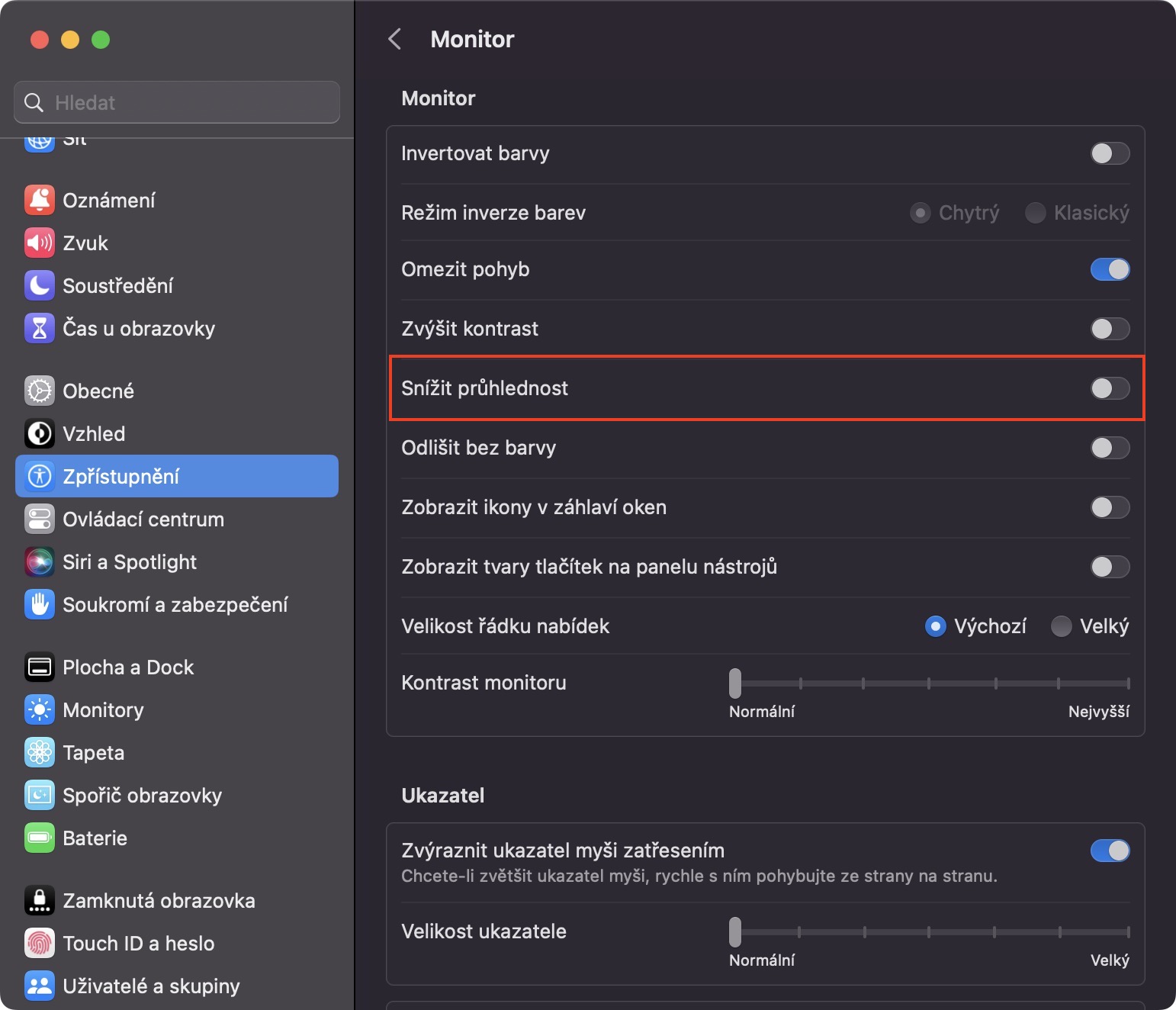Open the Touch ID a heslo fingerprint icon
The height and width of the screenshot is (1010, 1176).
tap(40, 943)
